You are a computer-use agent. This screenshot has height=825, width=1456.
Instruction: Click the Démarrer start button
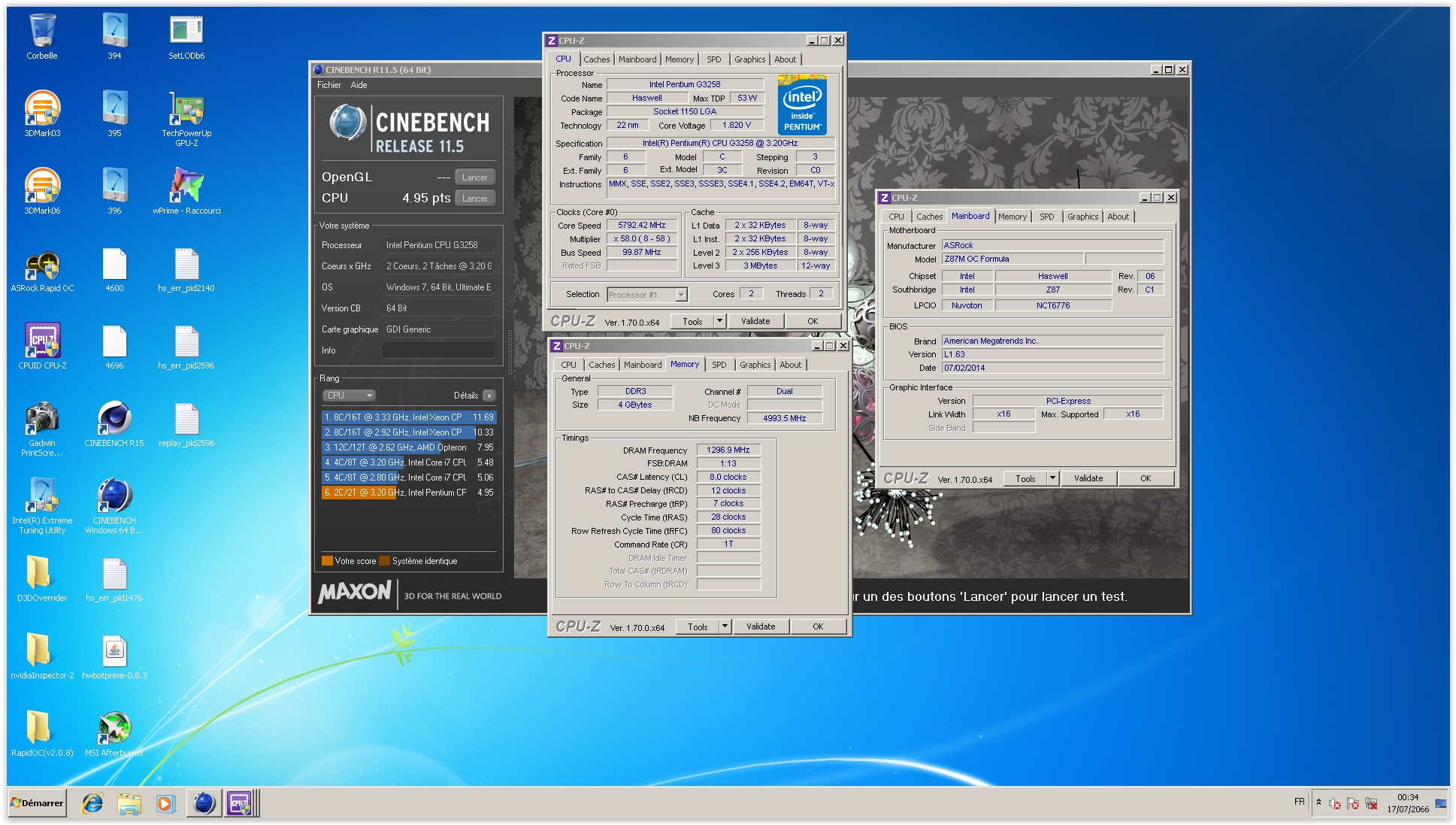38,803
